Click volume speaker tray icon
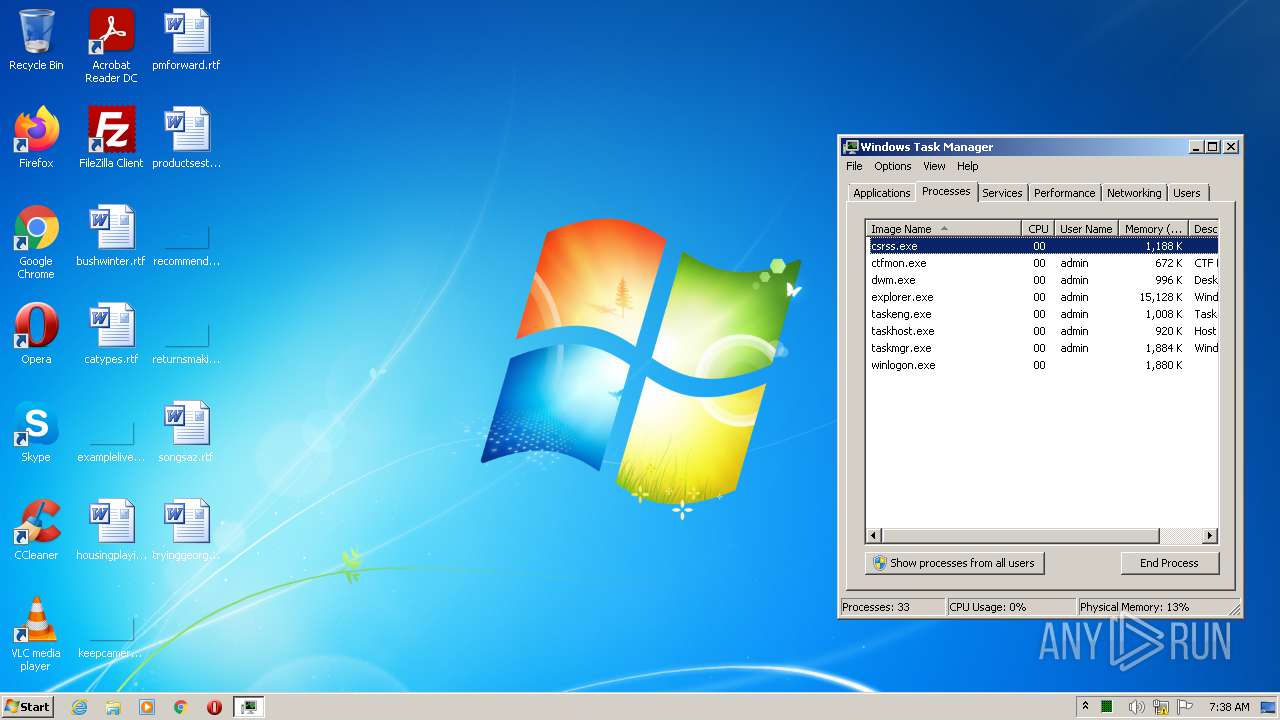Viewport: 1280px width, 720px height. coord(1136,707)
